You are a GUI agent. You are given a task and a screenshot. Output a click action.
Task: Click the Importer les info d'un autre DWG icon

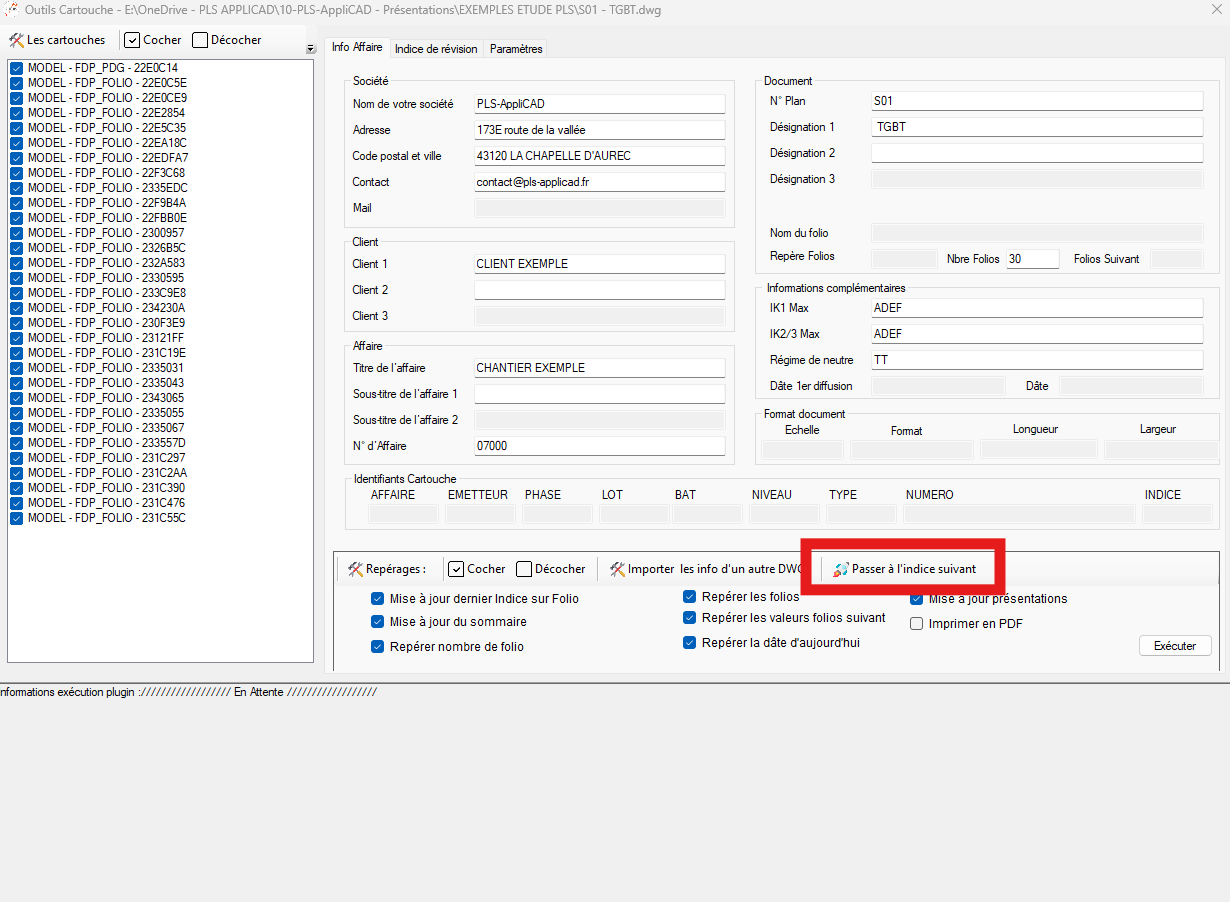coord(617,569)
